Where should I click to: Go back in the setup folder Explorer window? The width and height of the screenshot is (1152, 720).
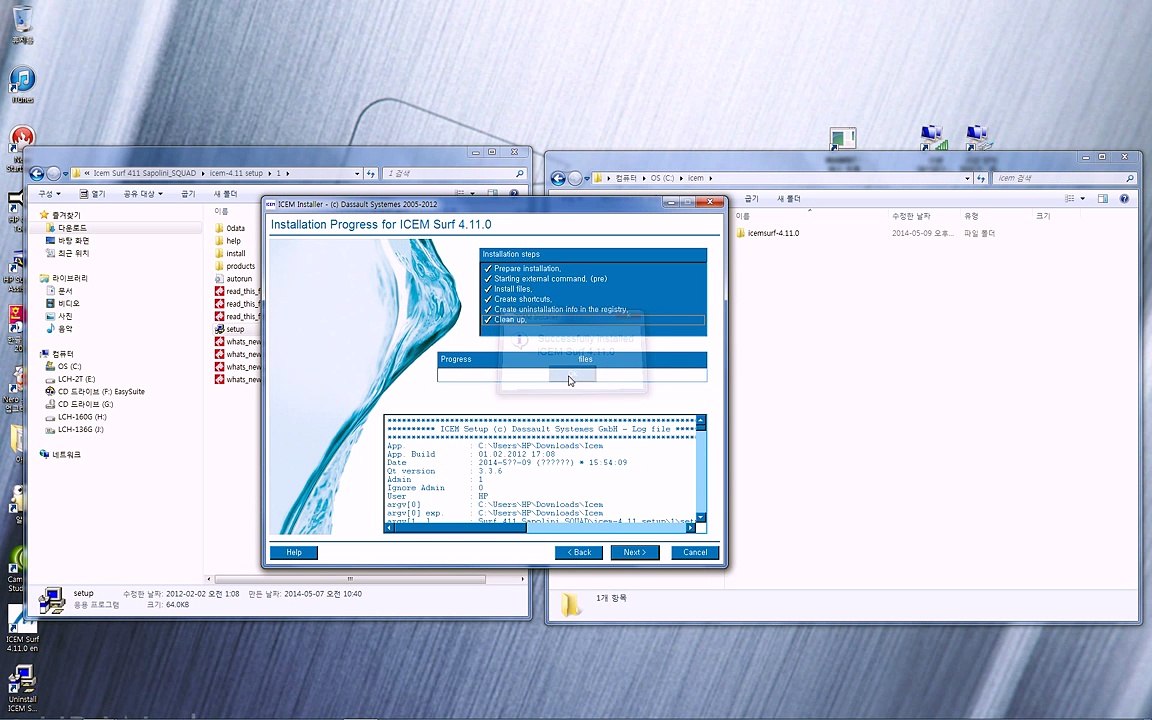36,173
